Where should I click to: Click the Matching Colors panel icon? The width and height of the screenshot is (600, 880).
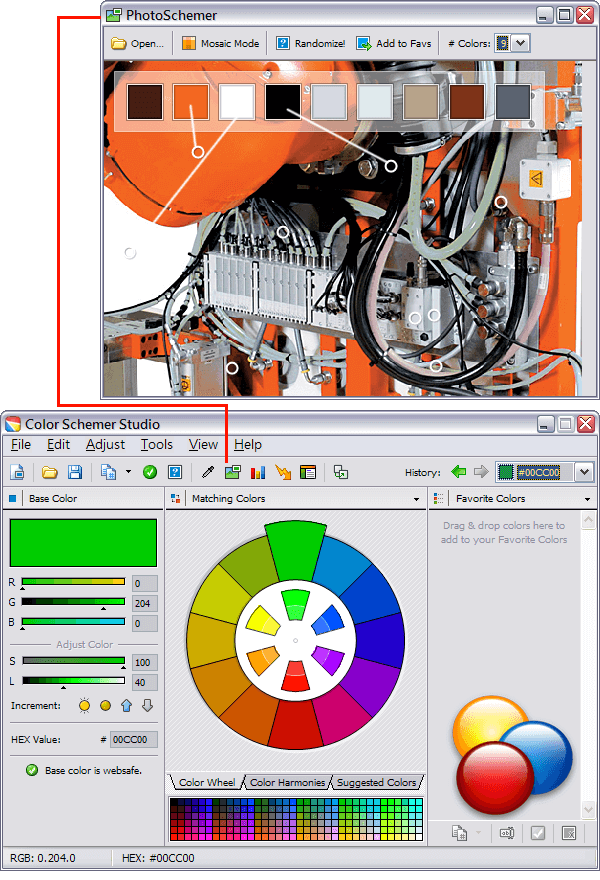point(176,498)
